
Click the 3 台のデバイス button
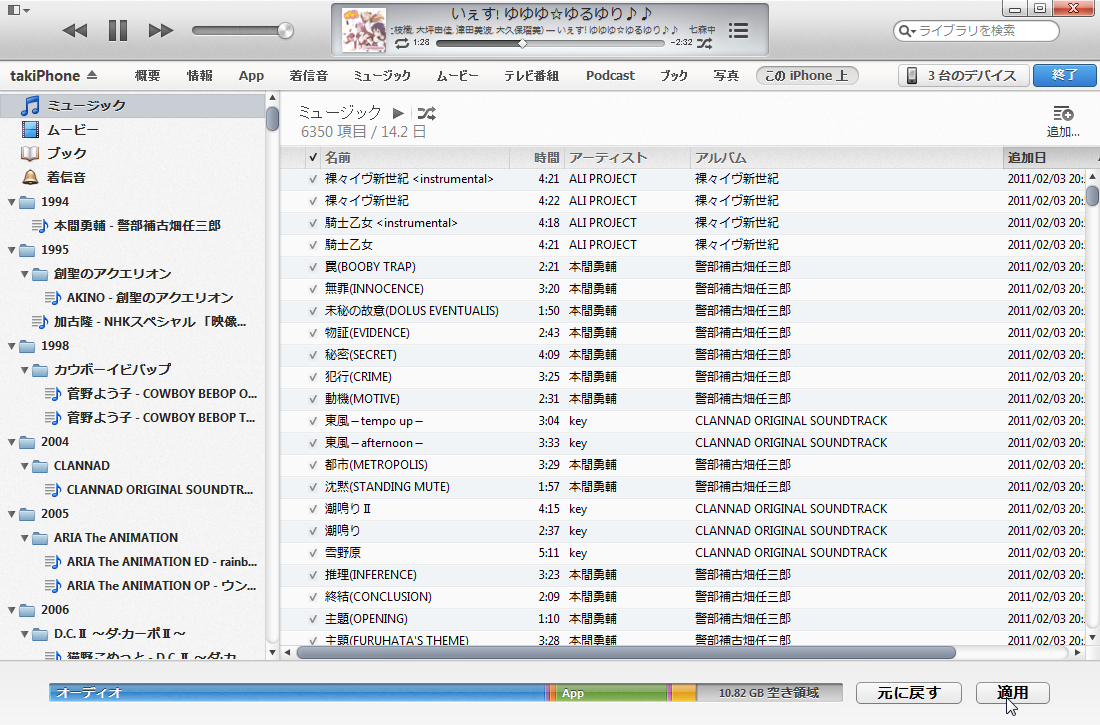[x=963, y=76]
